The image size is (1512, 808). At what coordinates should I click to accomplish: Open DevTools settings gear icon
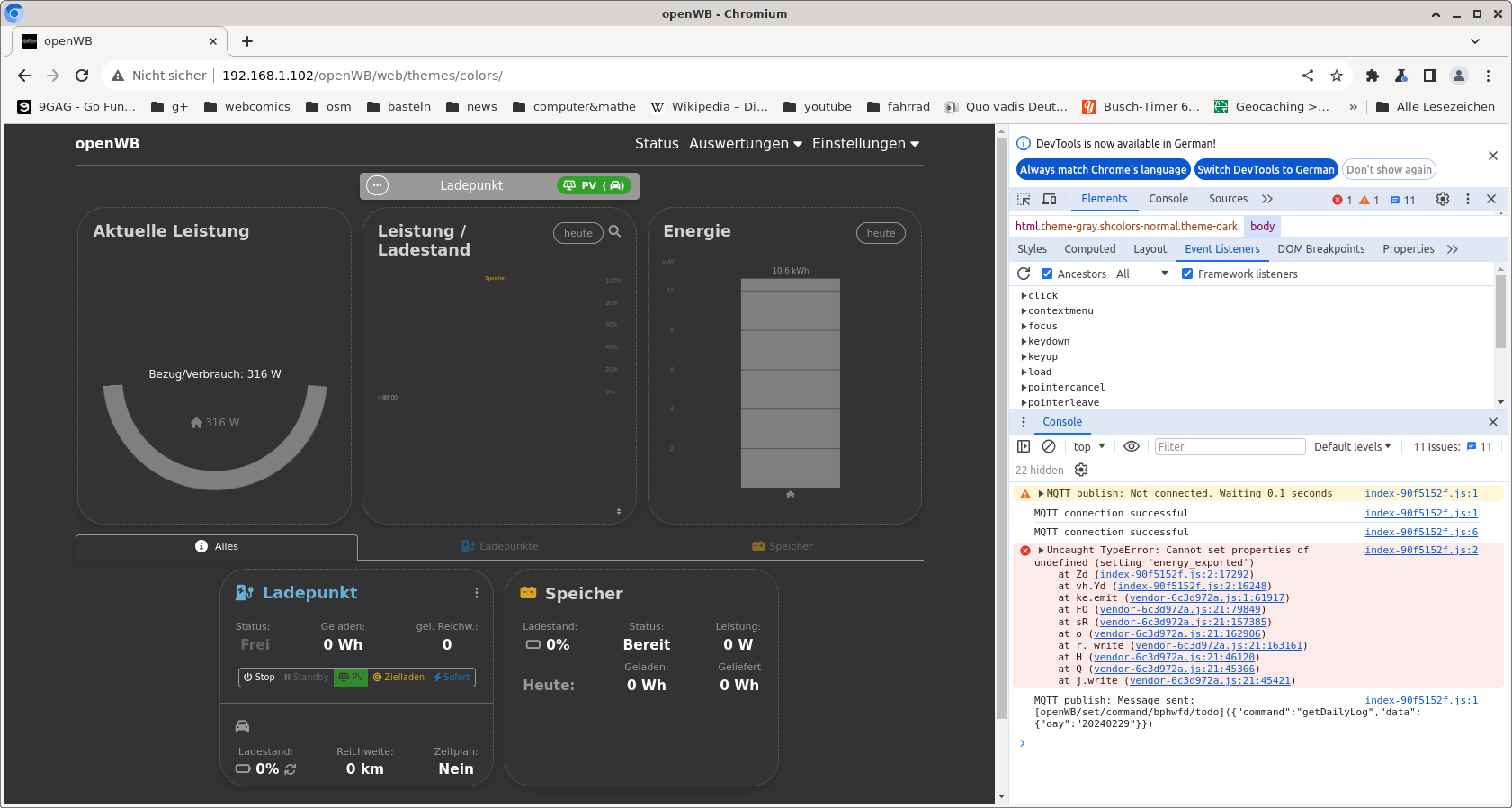(x=1443, y=199)
